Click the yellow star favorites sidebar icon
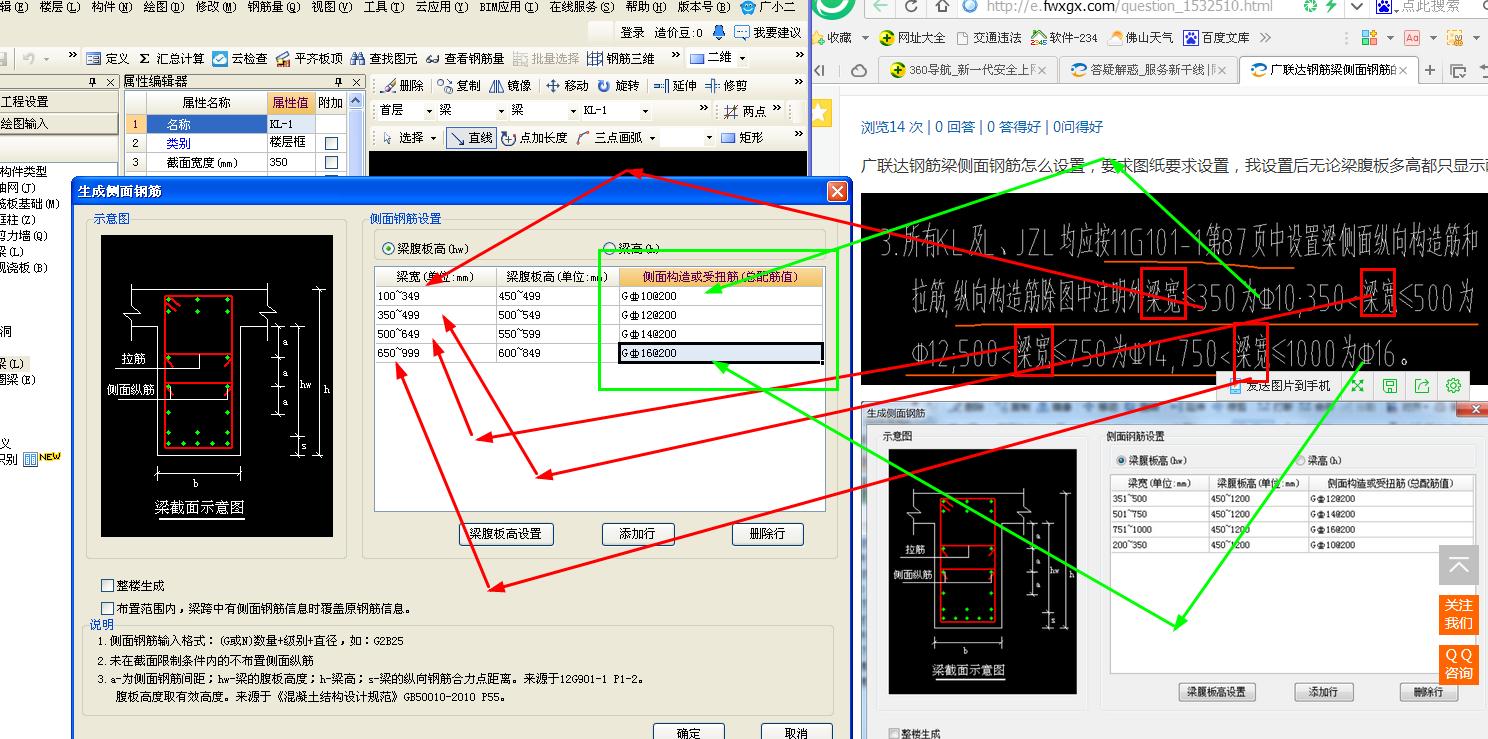This screenshot has height=739, width=1488. click(x=819, y=113)
